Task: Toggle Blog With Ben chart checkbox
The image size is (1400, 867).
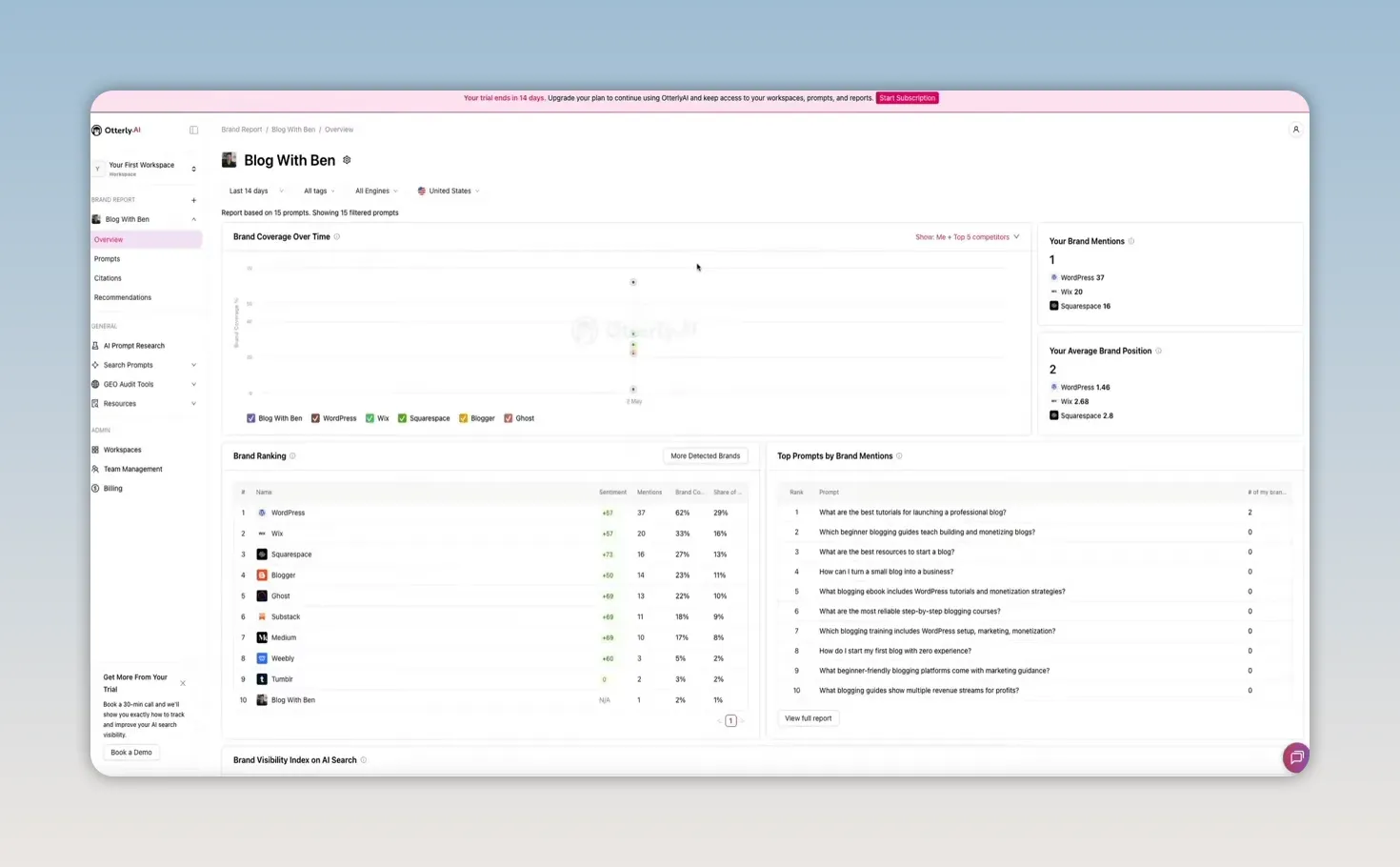Action: click(251, 418)
